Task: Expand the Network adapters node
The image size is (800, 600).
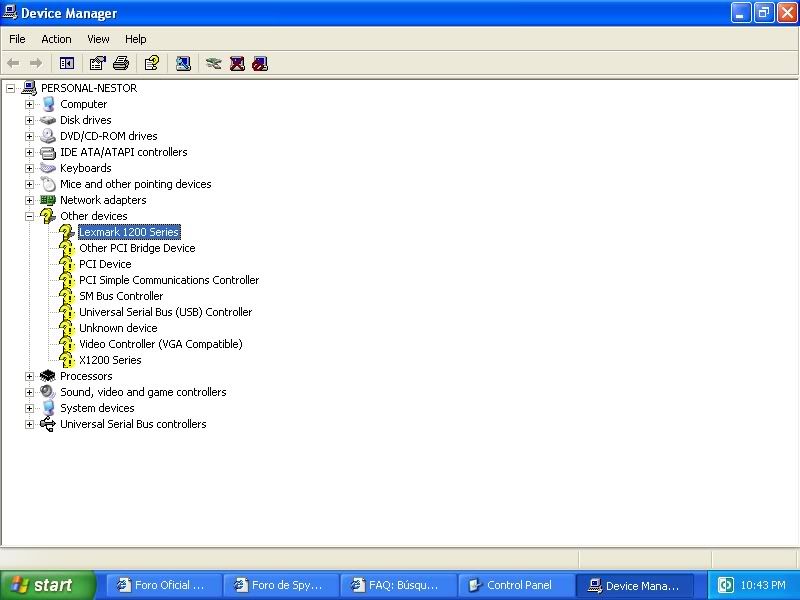Action: point(30,200)
